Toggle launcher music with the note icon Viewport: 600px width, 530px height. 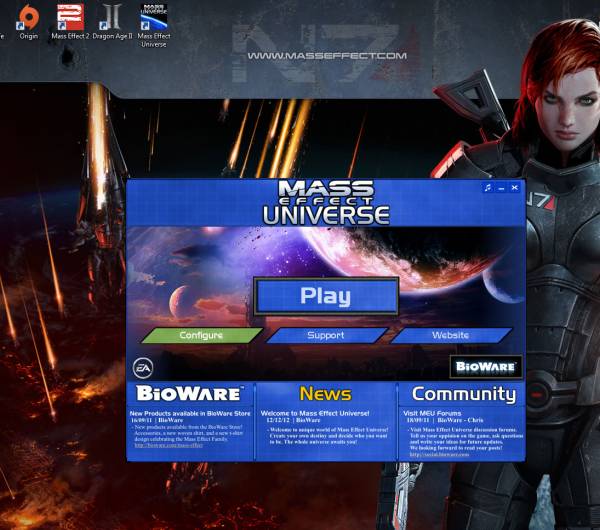point(488,188)
